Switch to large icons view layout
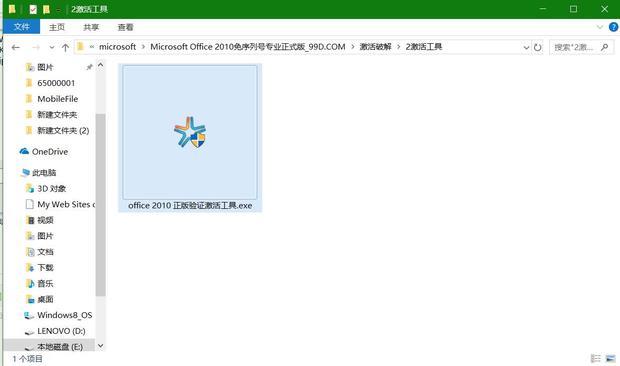The height and width of the screenshot is (366, 620). click(611, 358)
